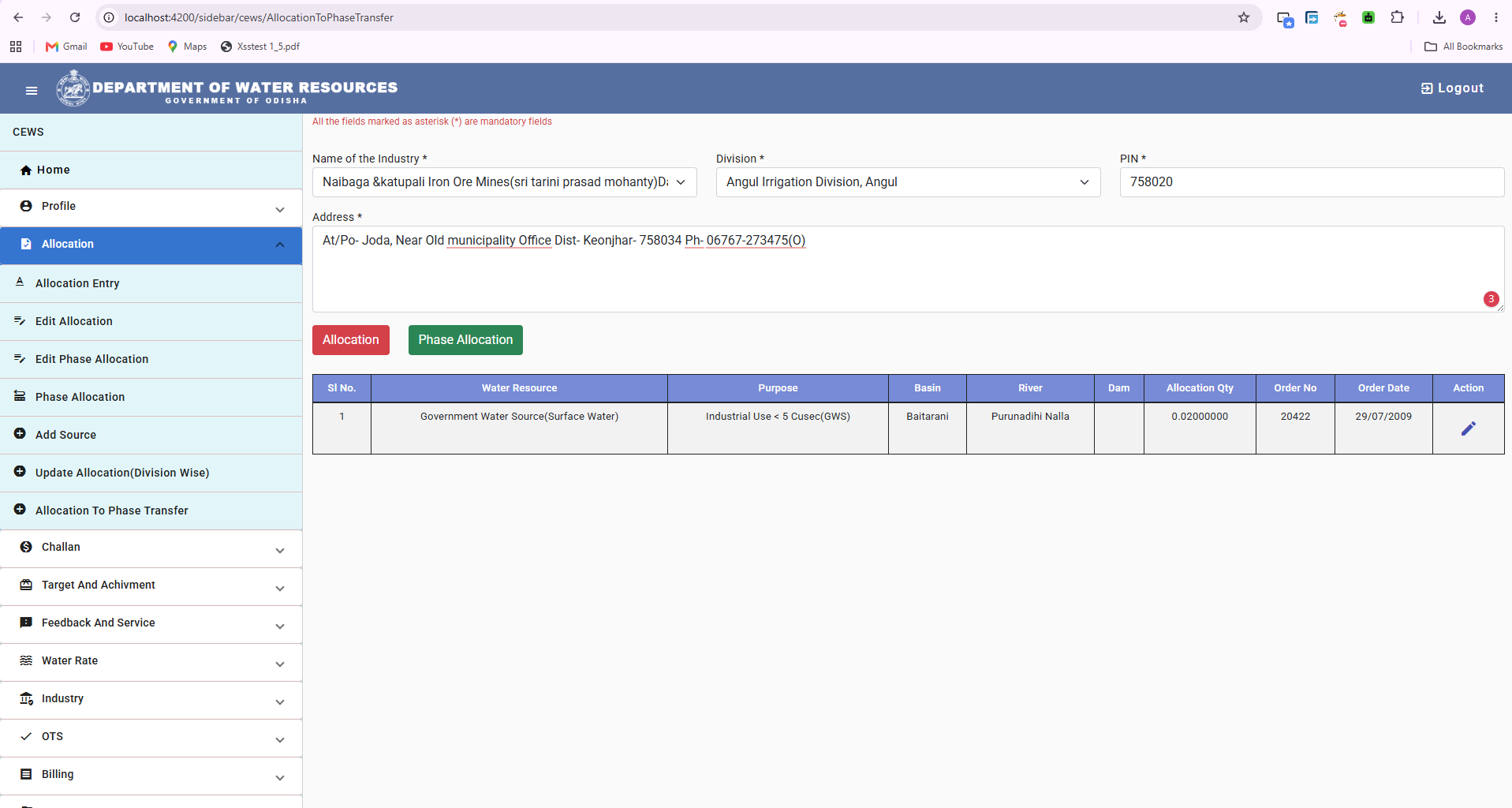
Task: Go to Home in the sidebar
Action: [151, 170]
